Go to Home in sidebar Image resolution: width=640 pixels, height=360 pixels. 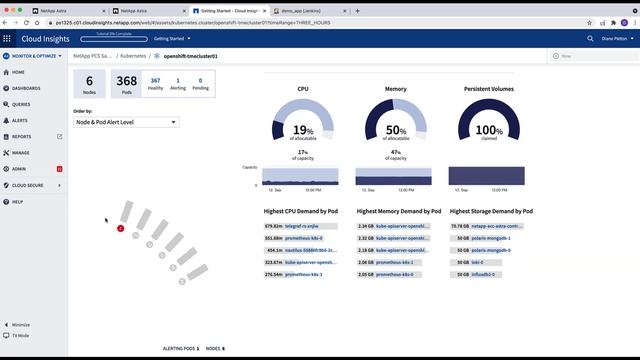click(18, 72)
